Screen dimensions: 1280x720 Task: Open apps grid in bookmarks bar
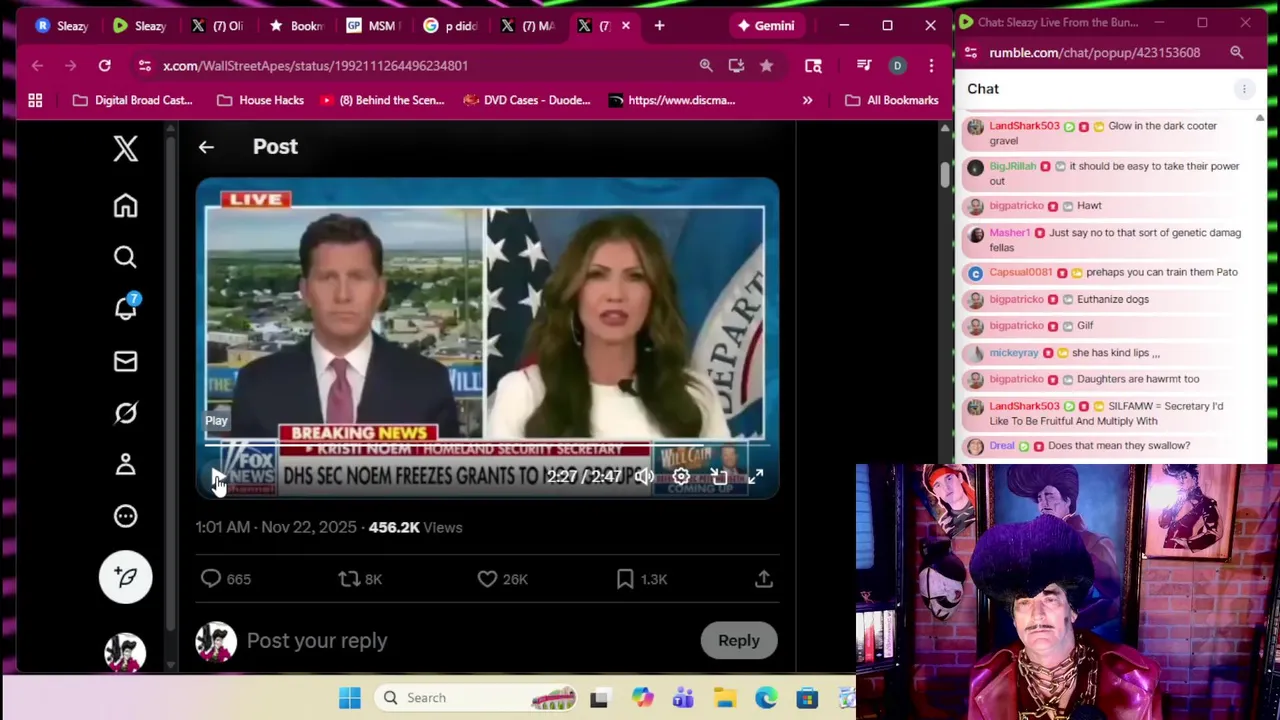(x=35, y=100)
